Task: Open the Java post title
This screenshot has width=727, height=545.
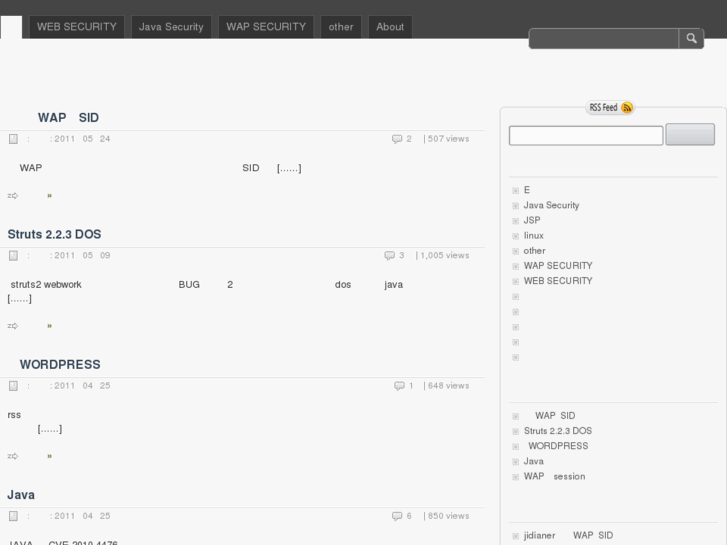Action: (x=21, y=495)
